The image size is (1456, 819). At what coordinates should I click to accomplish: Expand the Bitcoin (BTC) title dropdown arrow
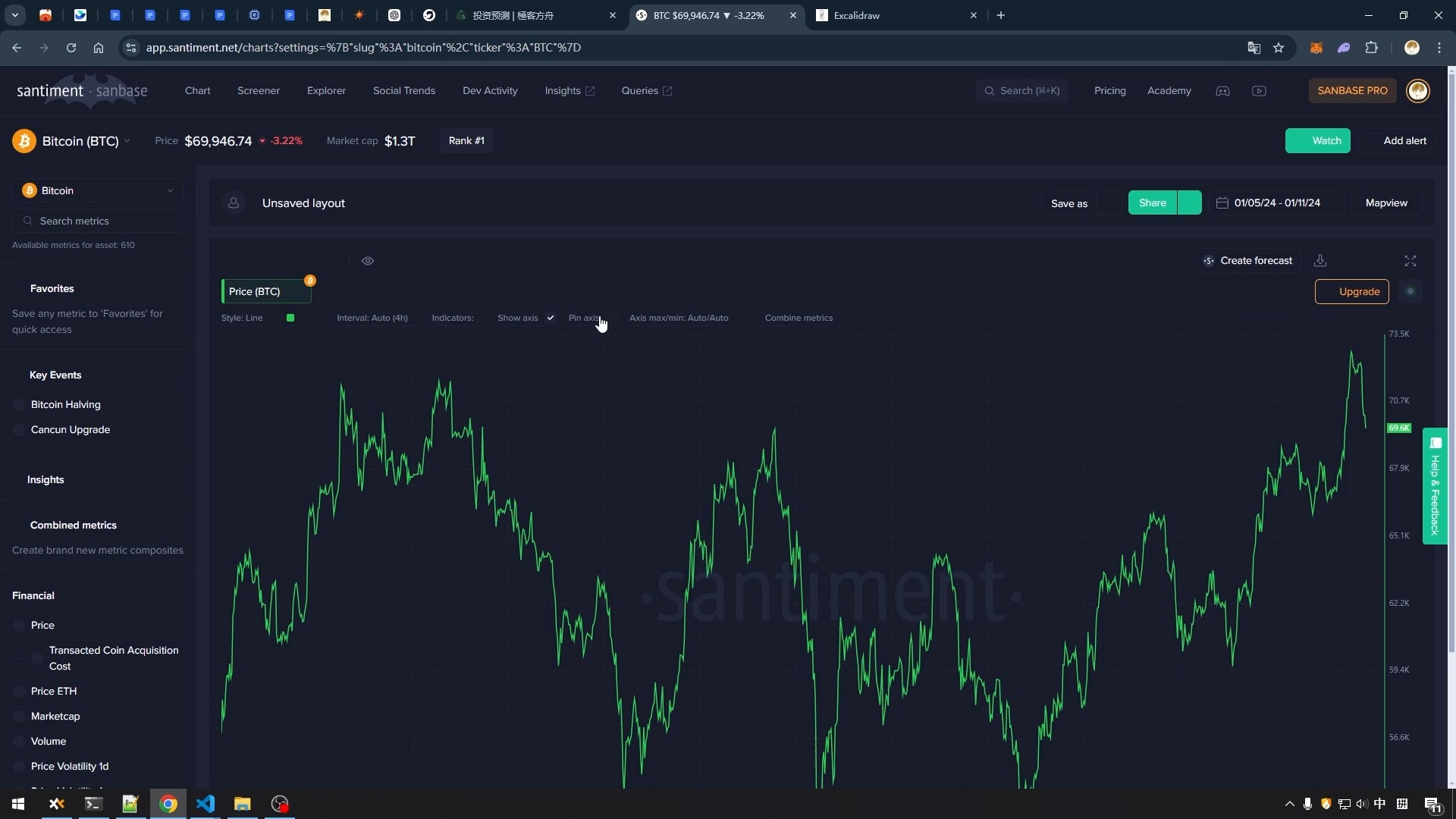click(x=127, y=141)
